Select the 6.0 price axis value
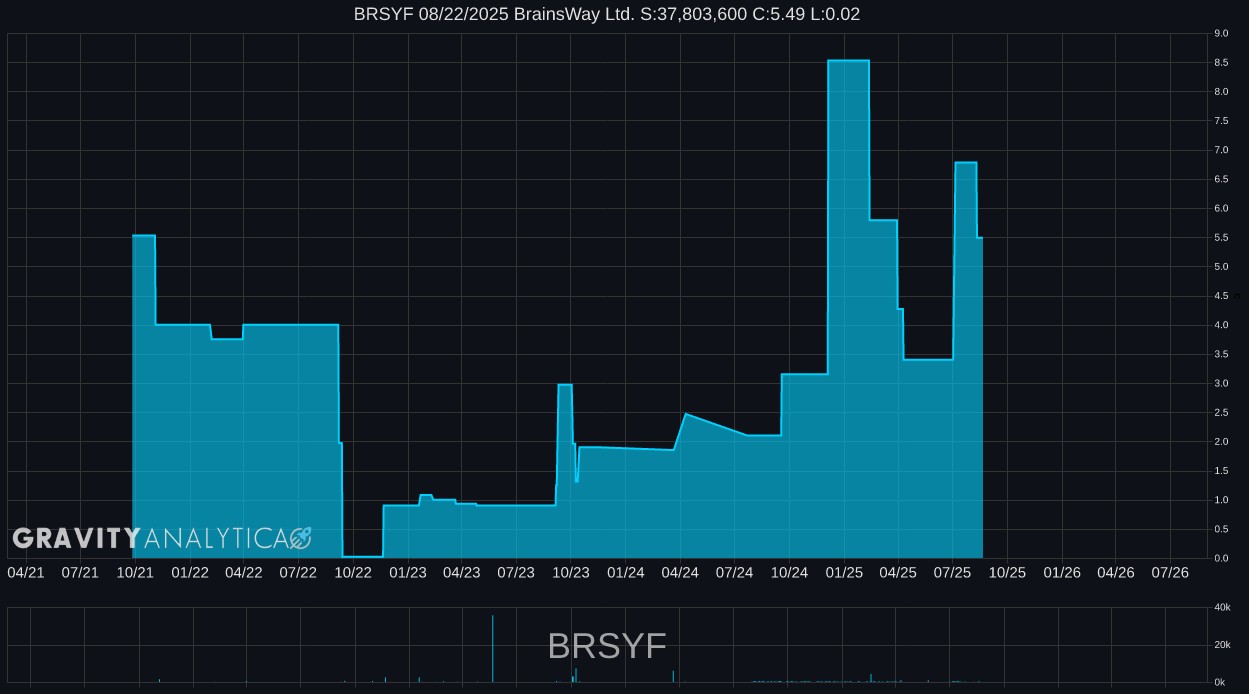Screen dimensions: 1249x694 pos(1221,209)
